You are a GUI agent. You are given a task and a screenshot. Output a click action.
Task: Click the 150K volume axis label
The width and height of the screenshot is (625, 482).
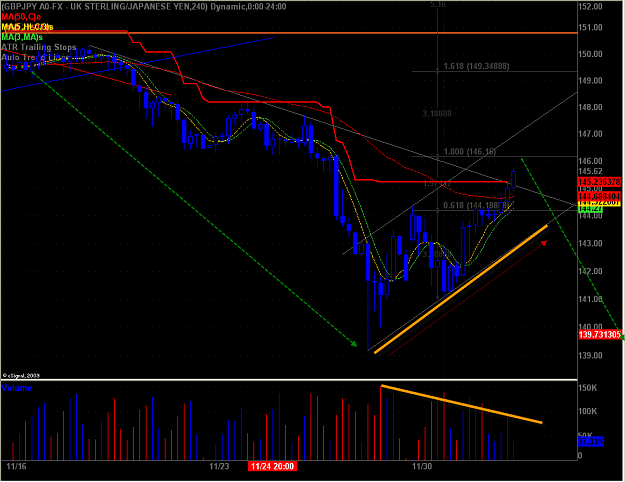[x=588, y=388]
